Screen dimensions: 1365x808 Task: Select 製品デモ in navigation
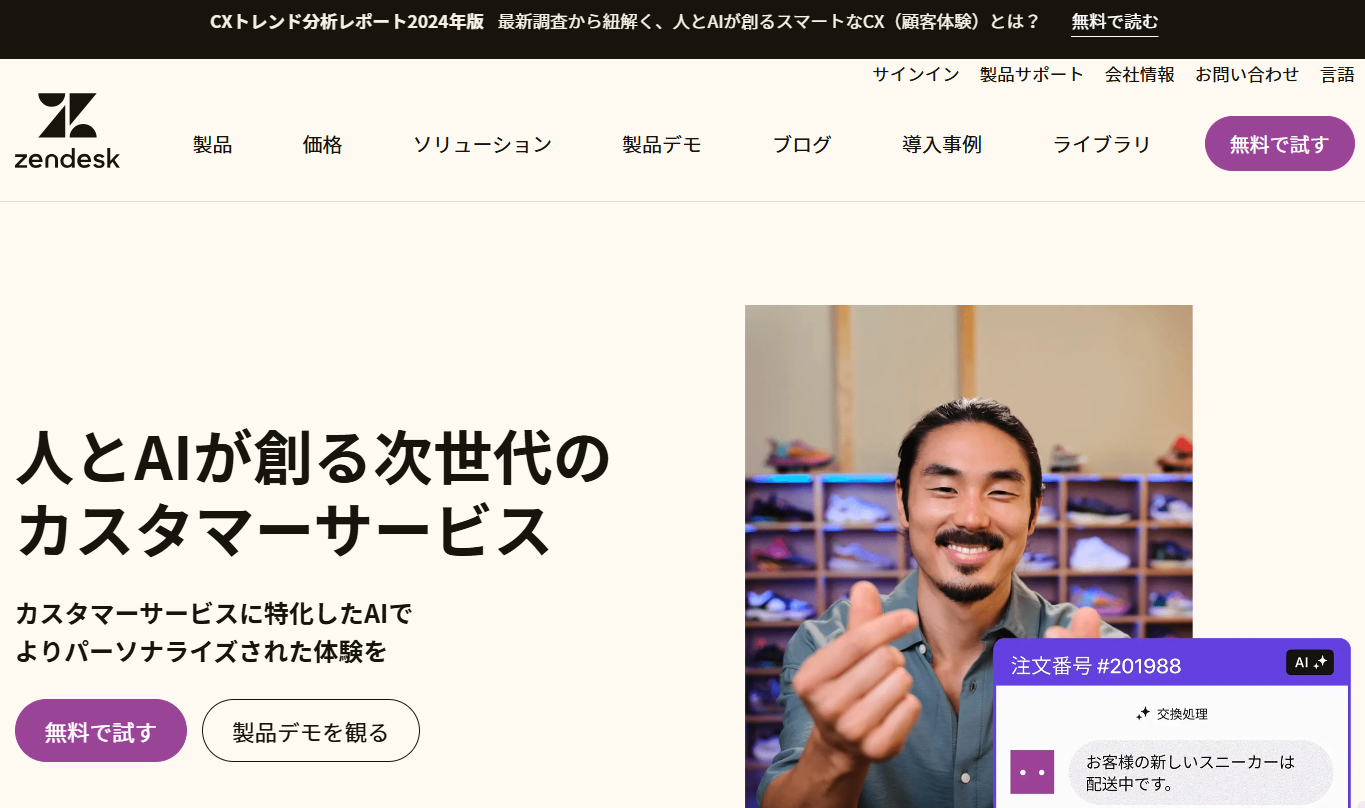(662, 144)
